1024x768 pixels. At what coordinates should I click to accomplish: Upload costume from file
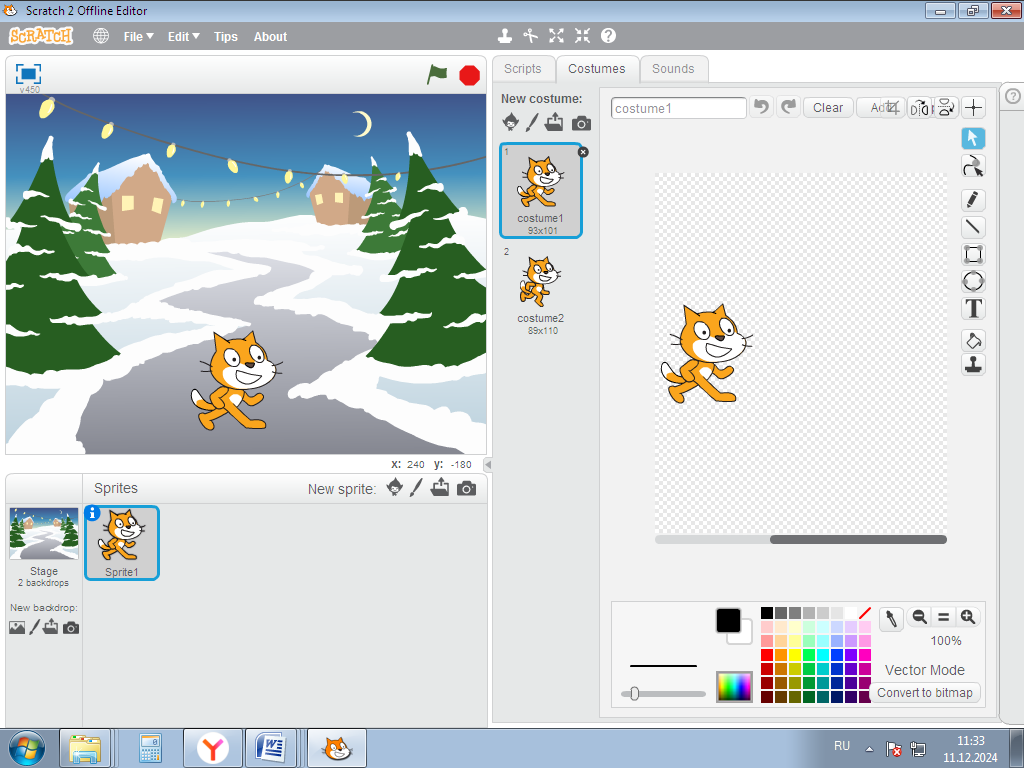(x=554, y=122)
